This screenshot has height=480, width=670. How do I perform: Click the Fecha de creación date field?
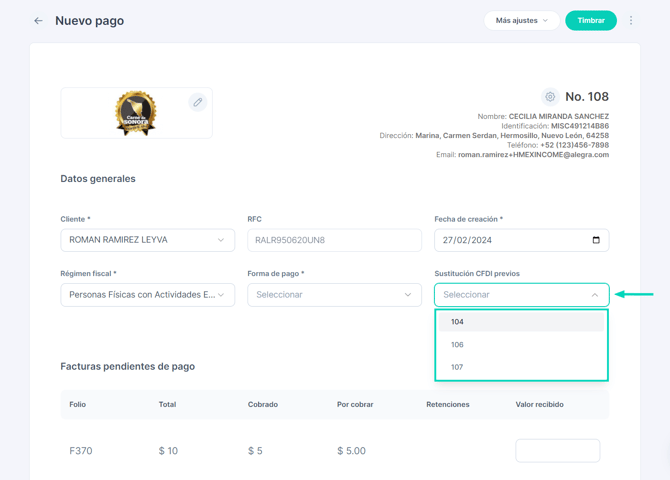[x=510, y=240]
